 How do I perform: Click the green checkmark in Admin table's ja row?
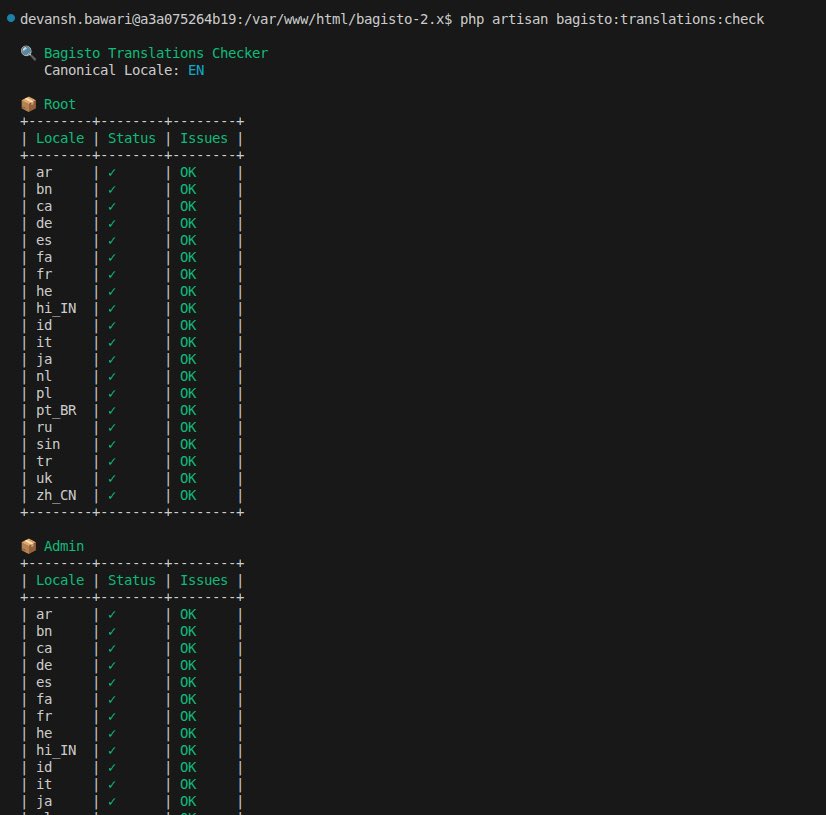[x=112, y=801]
